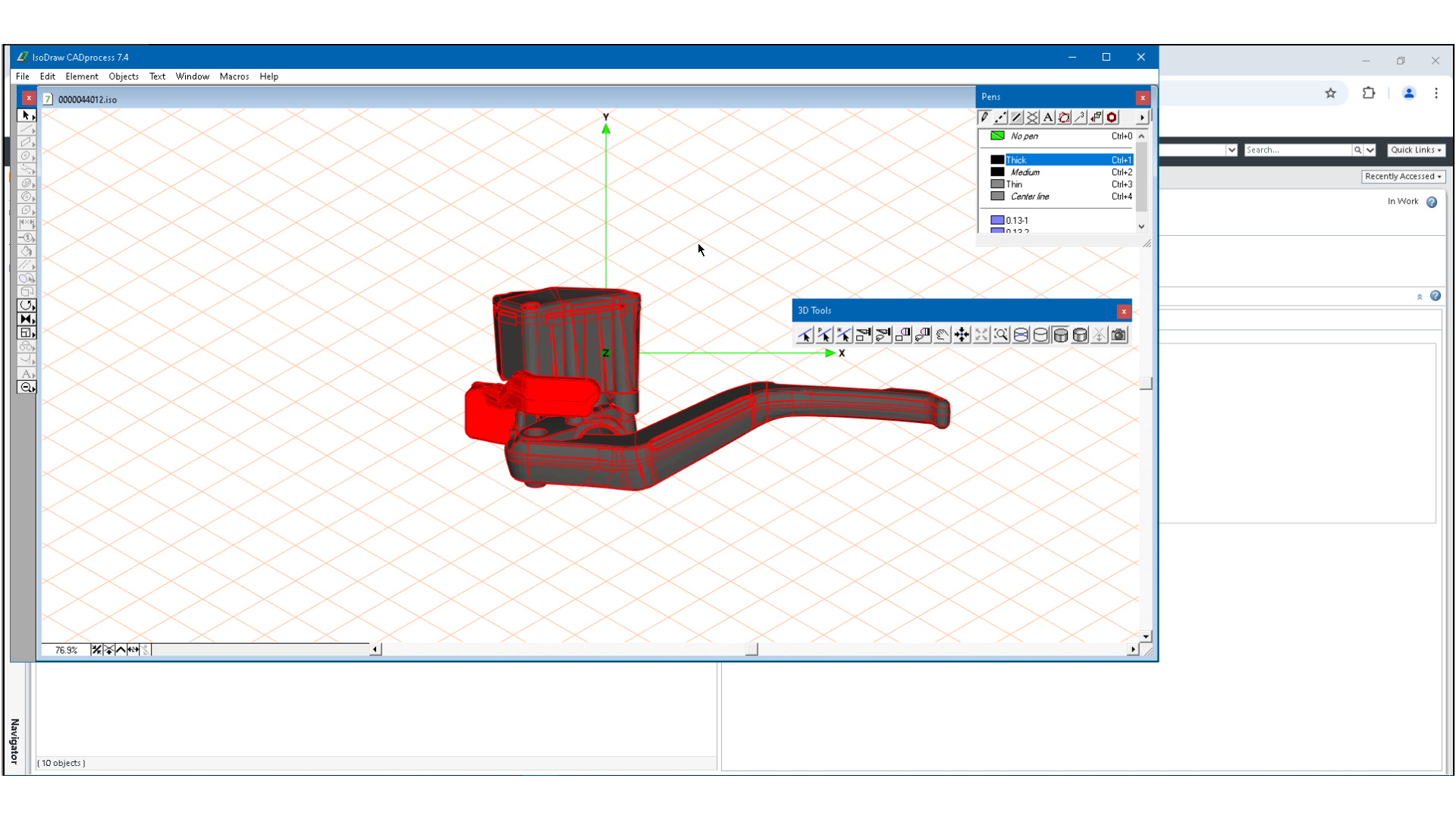Click the solid line icon in Pens palette
Screen dimensions: 1456x819
(1016, 118)
